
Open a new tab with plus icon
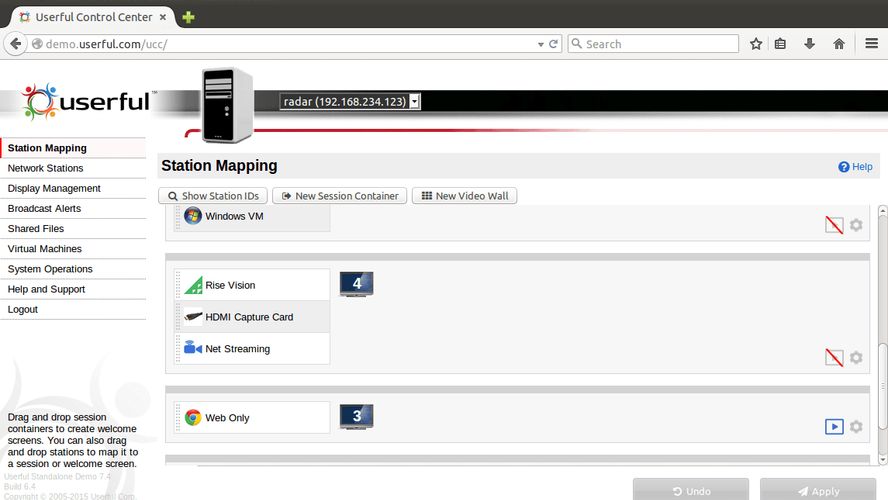coord(189,18)
